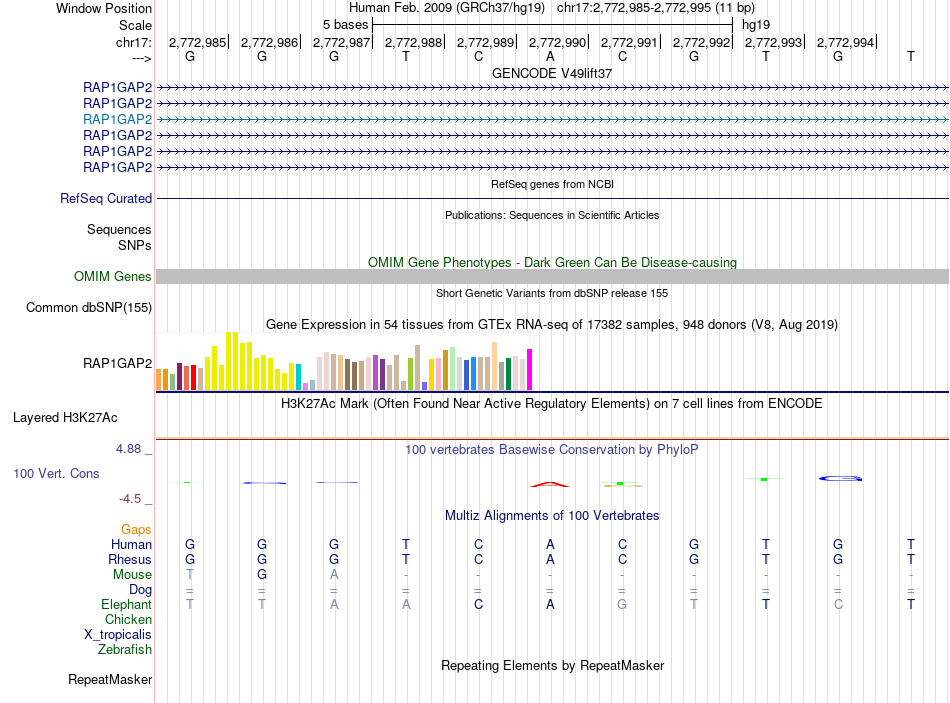Click the orange Gaps label in Multiz alignment
This screenshot has height=703, width=950.
(136, 529)
